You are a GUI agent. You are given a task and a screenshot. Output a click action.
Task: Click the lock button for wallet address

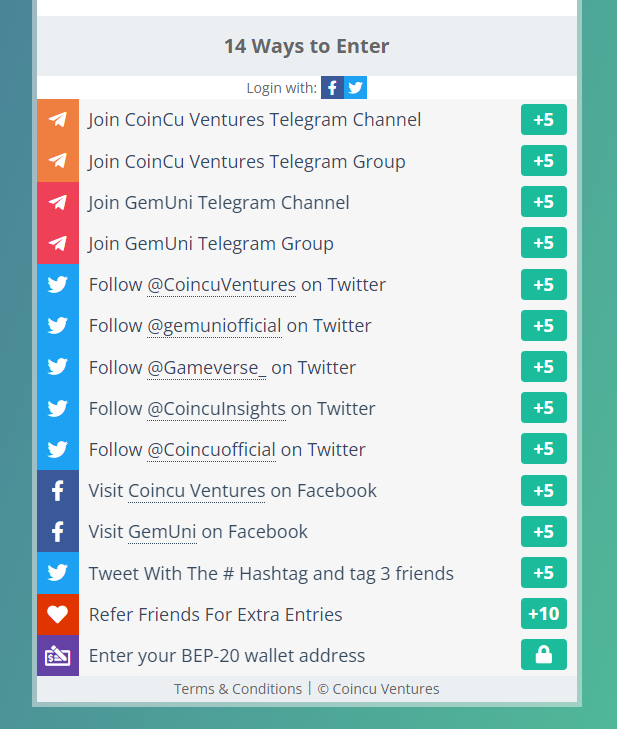tap(543, 655)
